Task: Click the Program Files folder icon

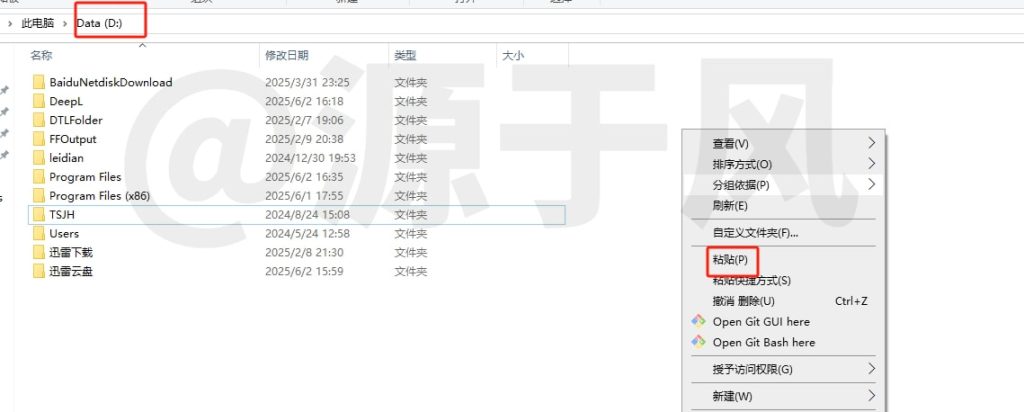Action: pyautogui.click(x=39, y=177)
